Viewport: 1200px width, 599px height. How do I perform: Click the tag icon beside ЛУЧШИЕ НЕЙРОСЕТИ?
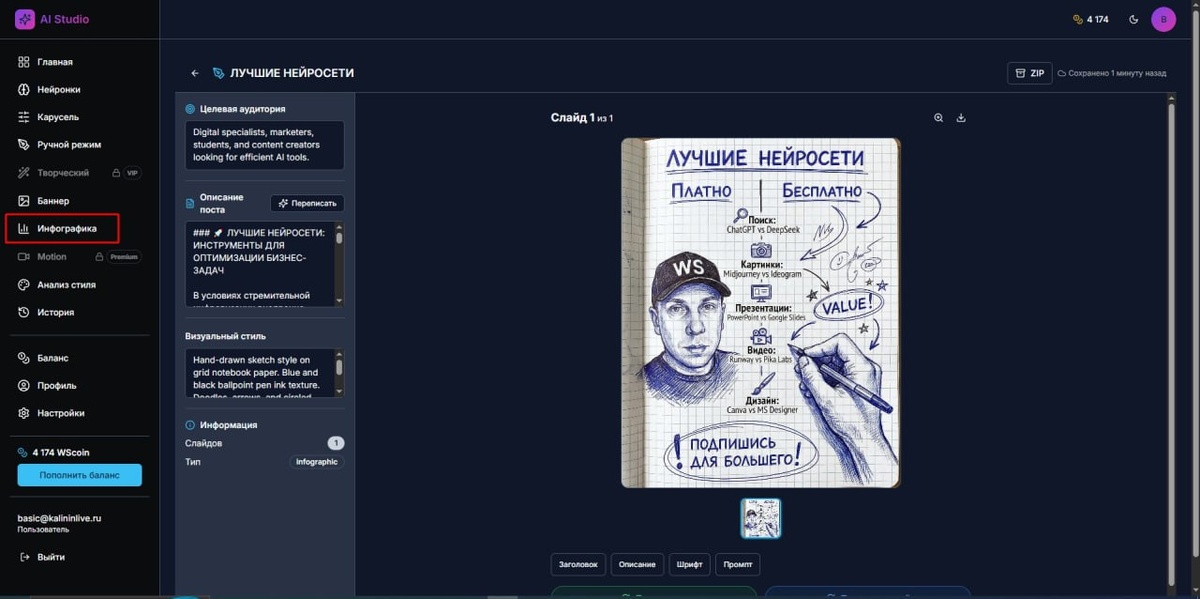(x=219, y=73)
